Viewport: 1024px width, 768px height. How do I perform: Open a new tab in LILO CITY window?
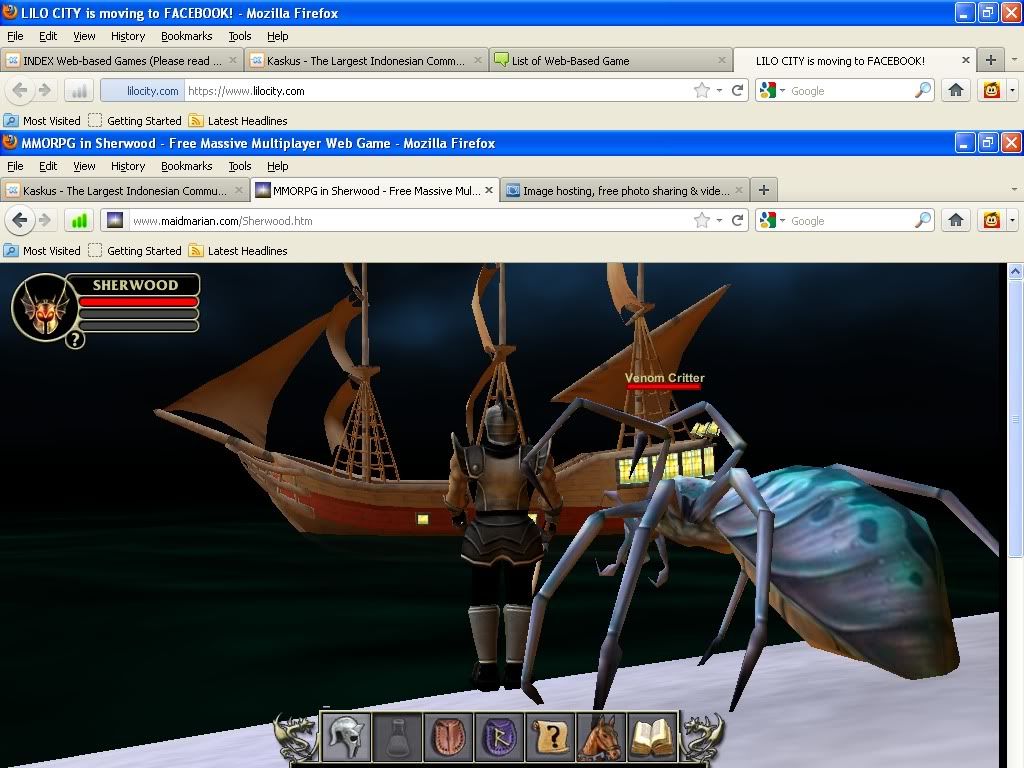click(991, 60)
